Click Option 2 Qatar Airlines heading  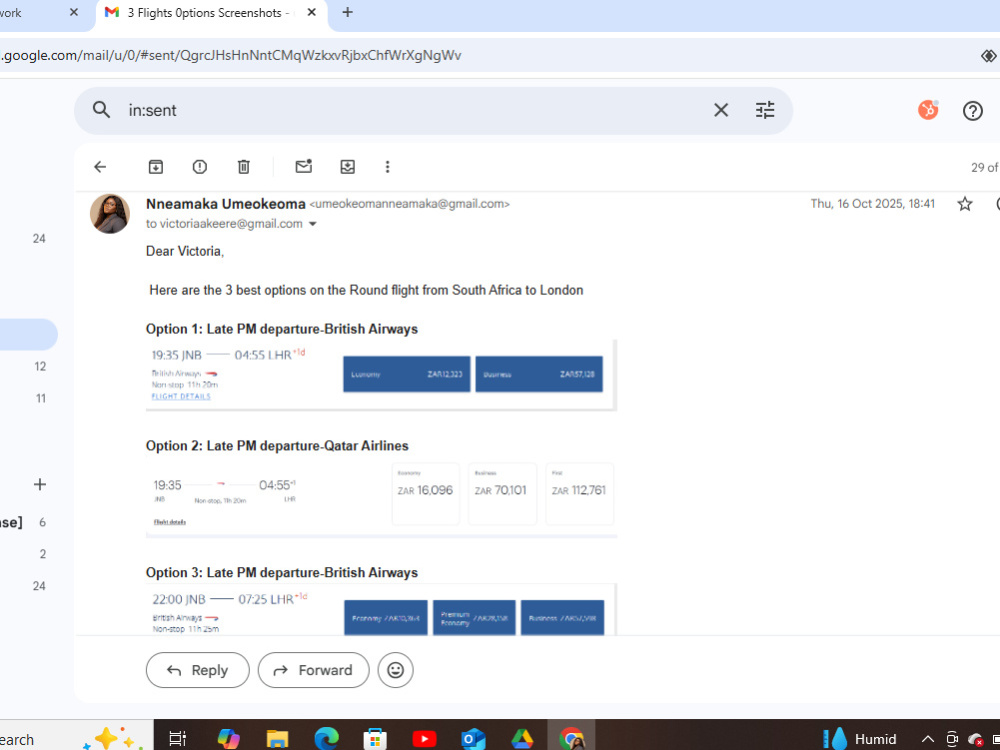[x=277, y=446]
